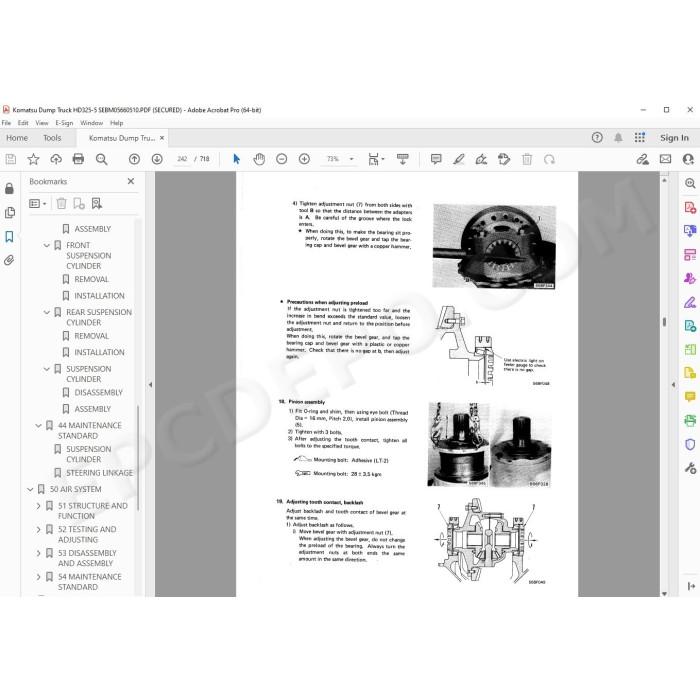Open DISASSEMBLY bookmark under SUSPENSION CYLINDER
700x700 pixels.
coord(98,392)
